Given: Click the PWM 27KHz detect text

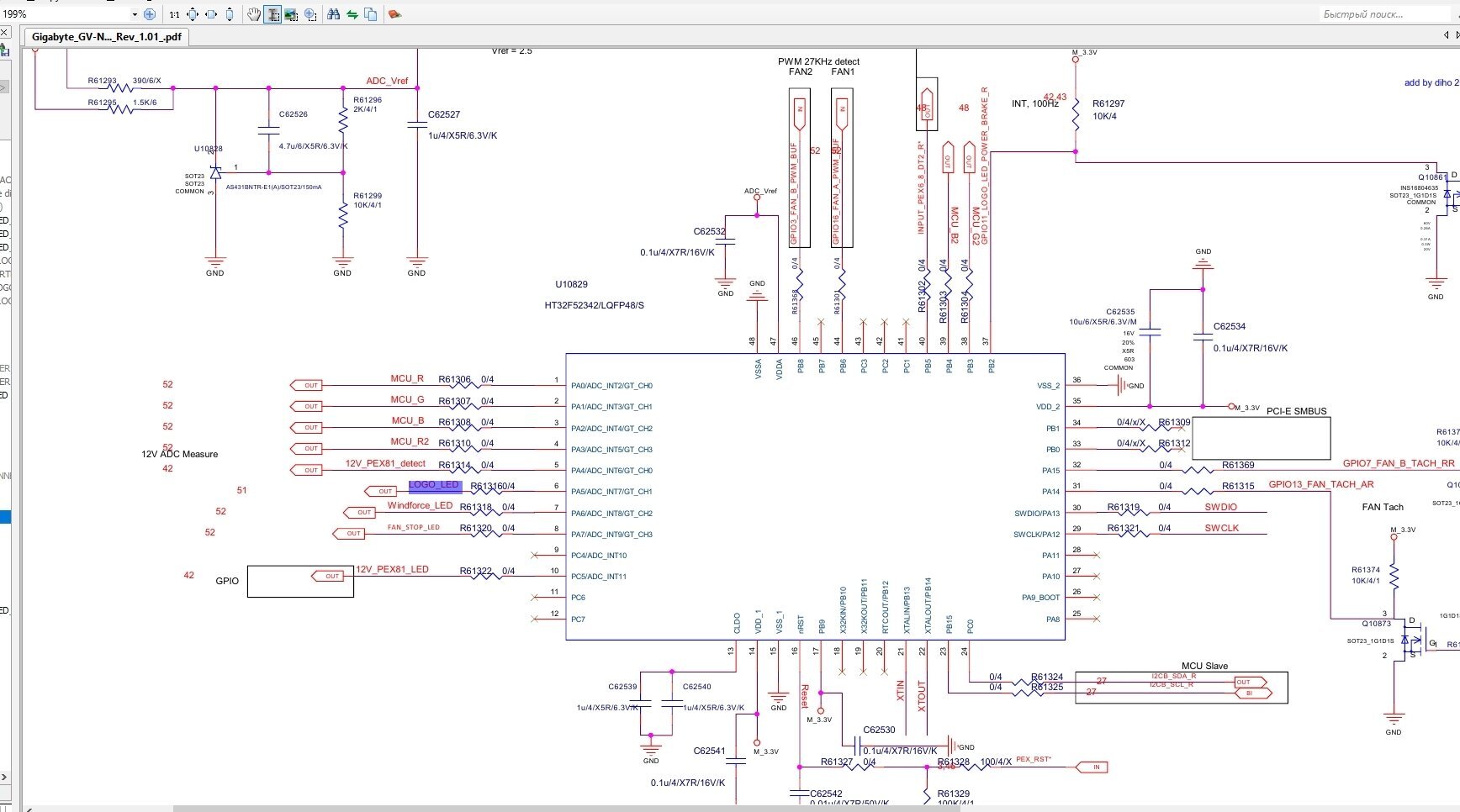Looking at the screenshot, I should (x=818, y=61).
